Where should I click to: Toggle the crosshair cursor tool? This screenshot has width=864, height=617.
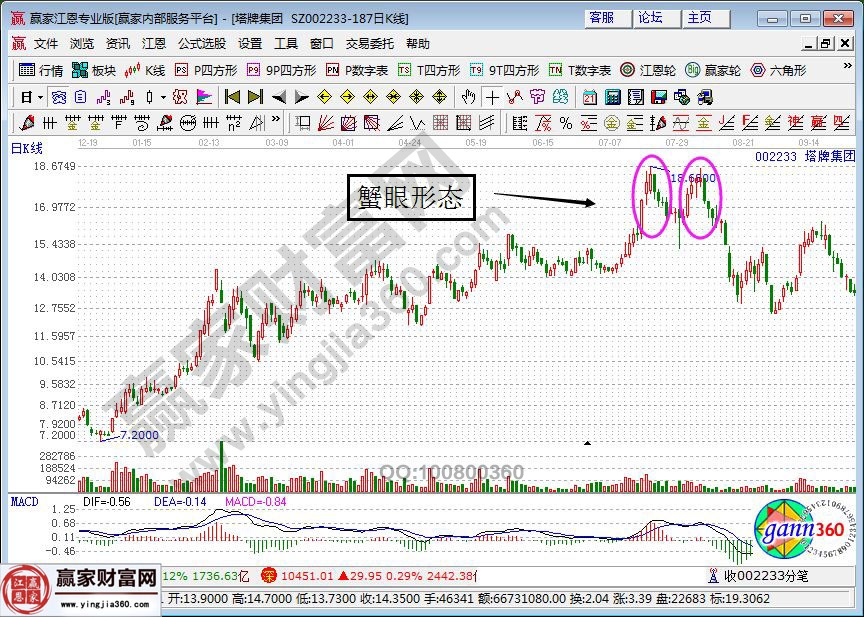pos(492,97)
